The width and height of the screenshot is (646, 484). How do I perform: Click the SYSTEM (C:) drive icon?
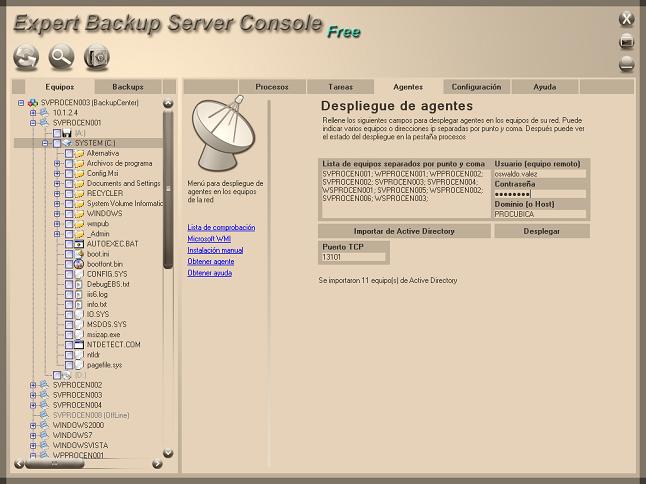pyautogui.click(x=67, y=143)
